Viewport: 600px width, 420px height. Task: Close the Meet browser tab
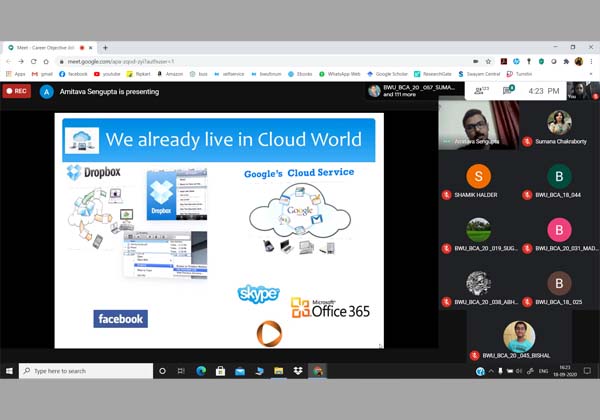click(x=91, y=48)
